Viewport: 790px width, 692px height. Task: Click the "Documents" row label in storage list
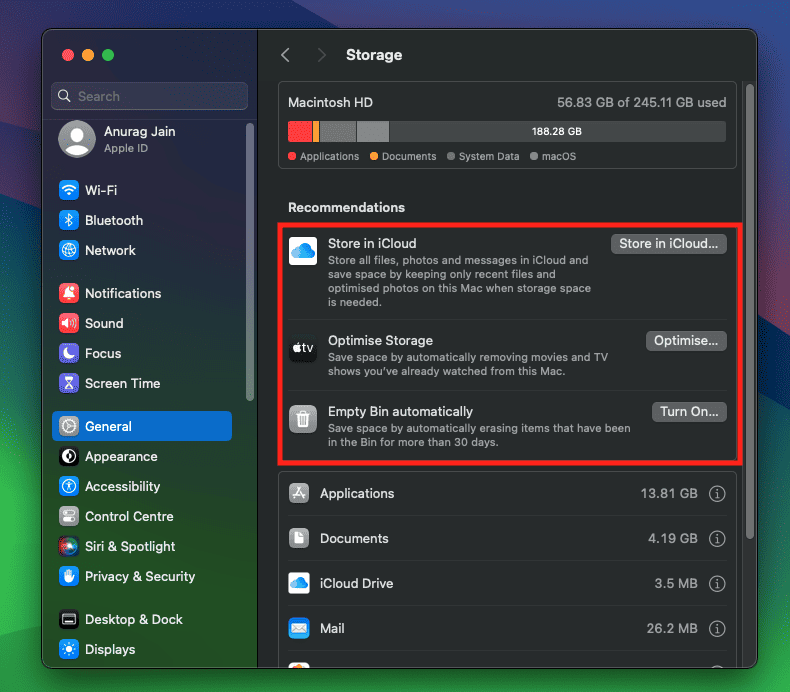click(354, 538)
